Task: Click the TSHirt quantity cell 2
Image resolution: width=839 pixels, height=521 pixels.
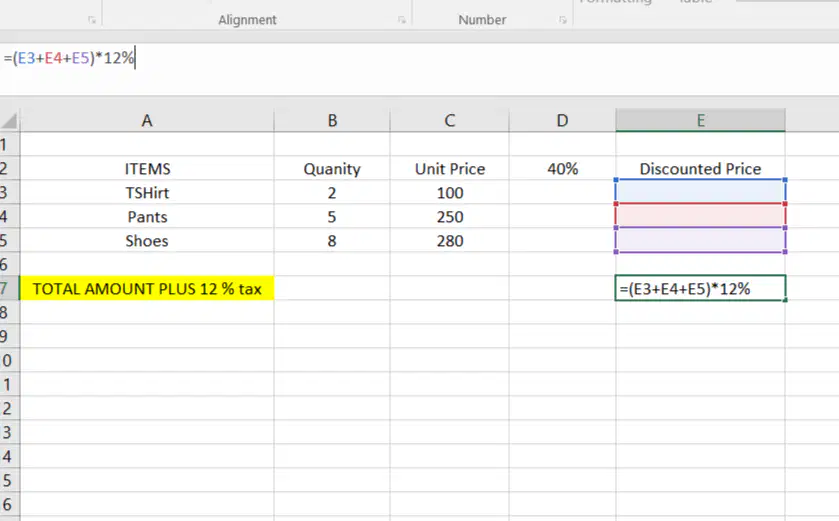Action: [332, 193]
